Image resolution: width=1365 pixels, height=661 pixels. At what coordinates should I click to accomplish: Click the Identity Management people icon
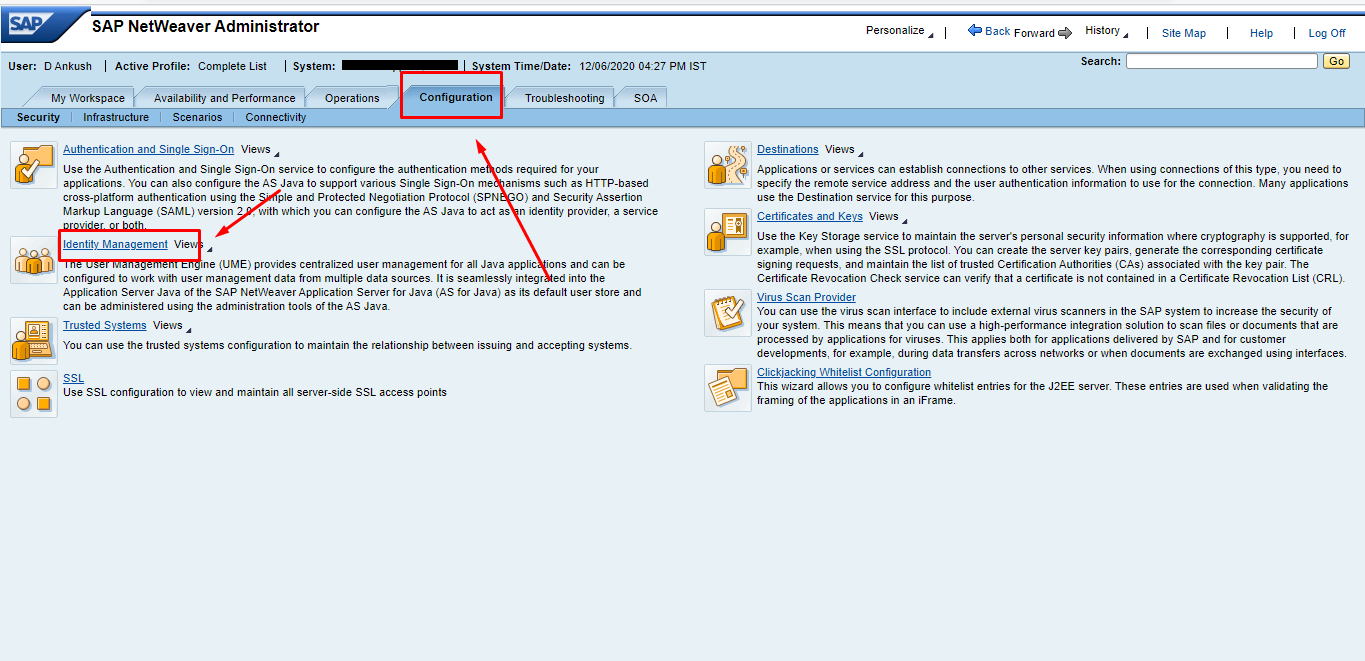[x=33, y=261]
